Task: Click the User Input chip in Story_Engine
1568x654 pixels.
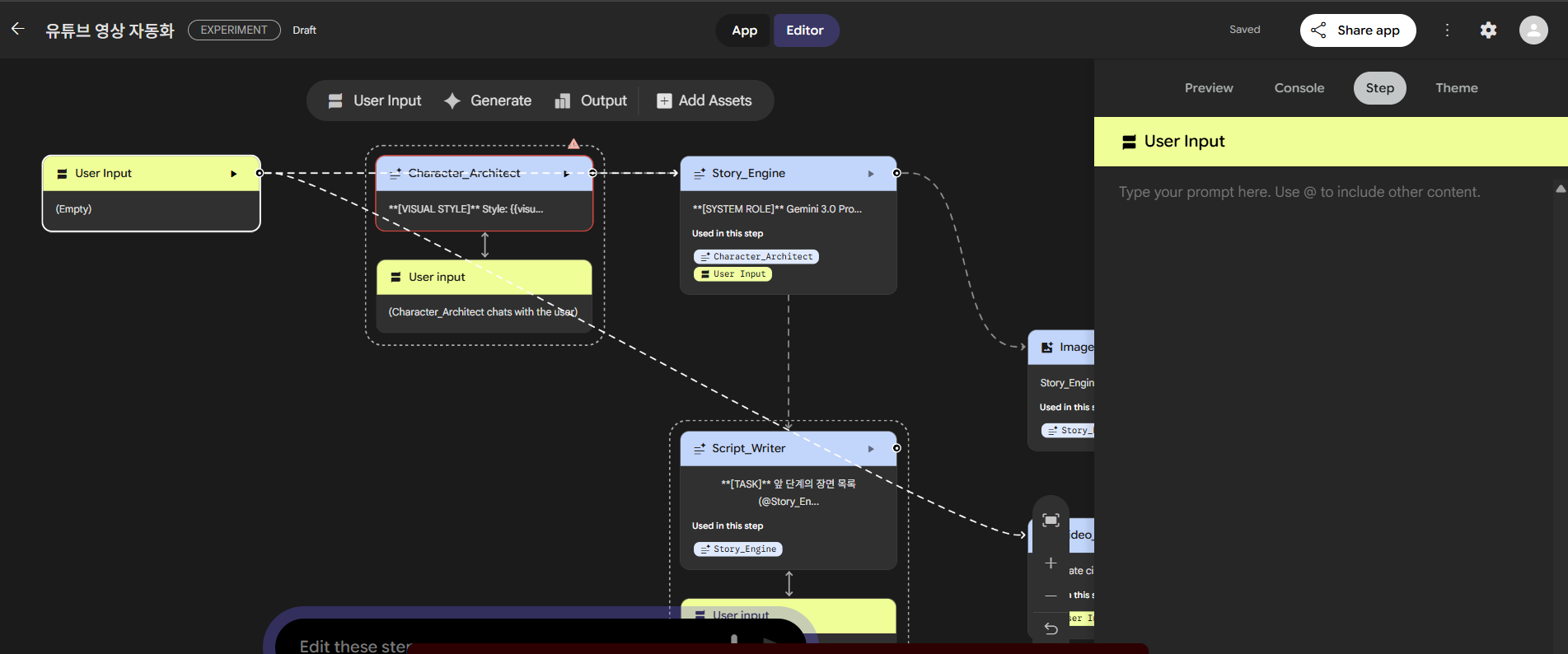Action: pos(733,274)
